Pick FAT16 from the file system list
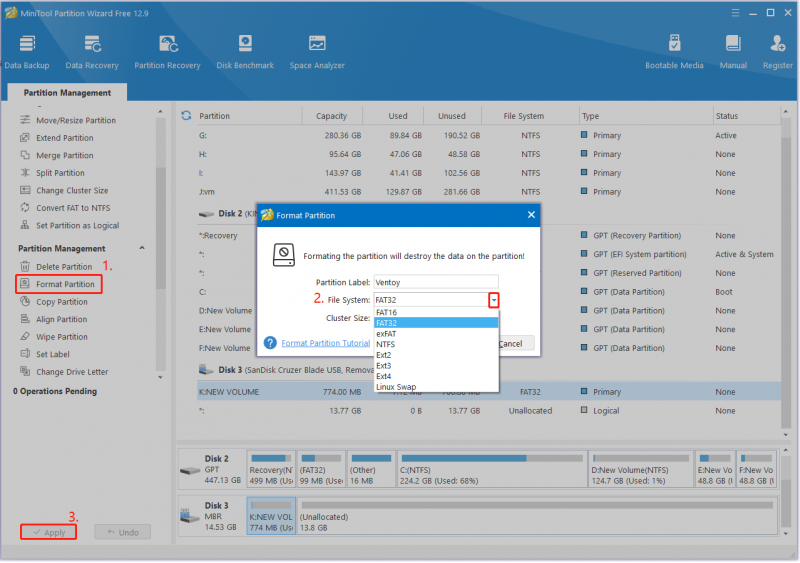The width and height of the screenshot is (800, 563). [436, 312]
